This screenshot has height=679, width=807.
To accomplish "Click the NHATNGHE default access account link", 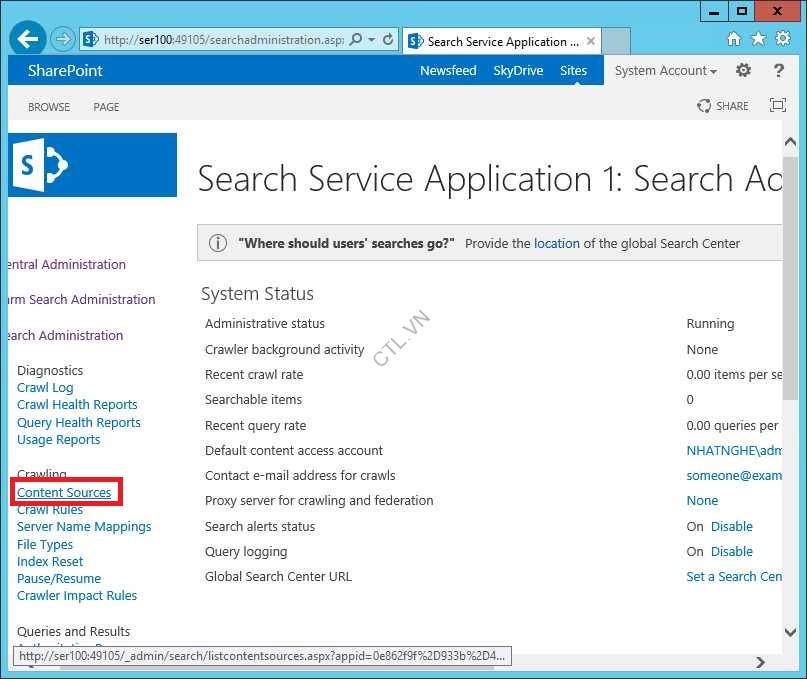I will (734, 450).
